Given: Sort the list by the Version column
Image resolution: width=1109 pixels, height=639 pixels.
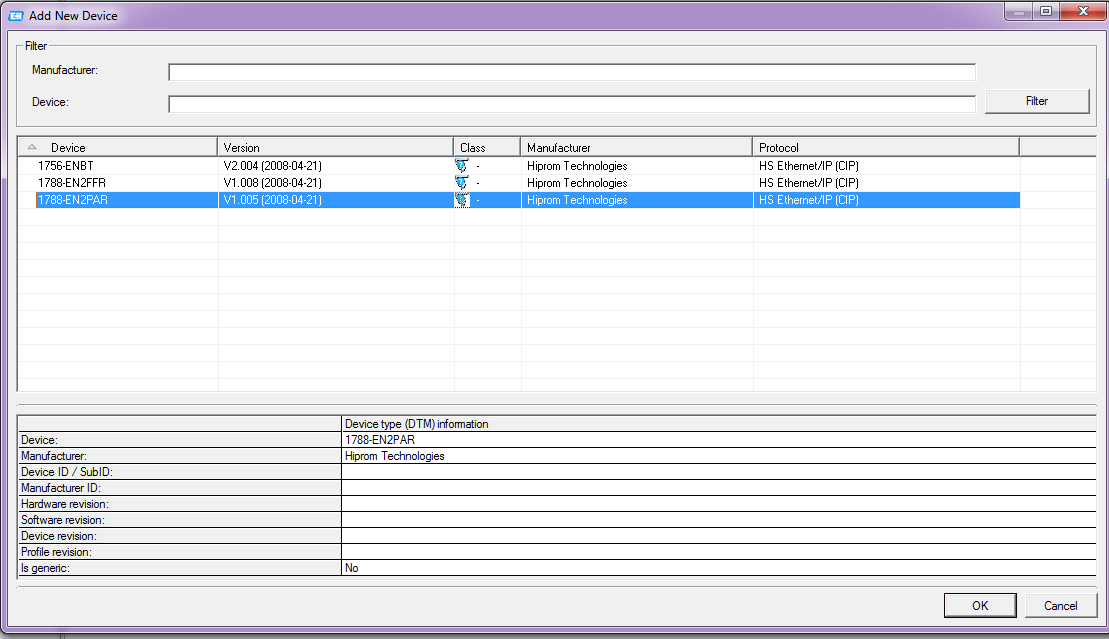Looking at the screenshot, I should pyautogui.click(x=335, y=147).
